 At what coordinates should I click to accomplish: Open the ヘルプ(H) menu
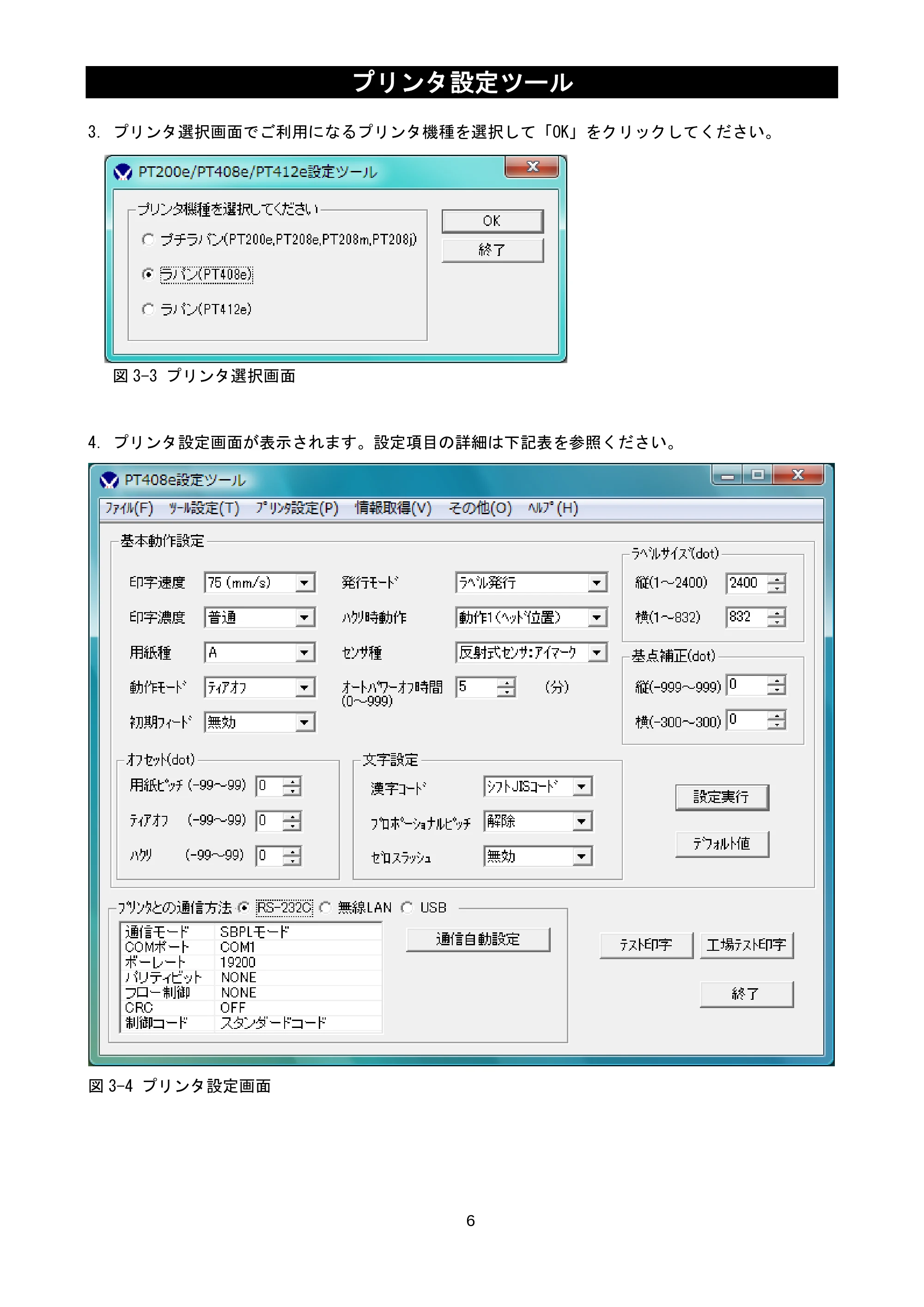coord(553,508)
